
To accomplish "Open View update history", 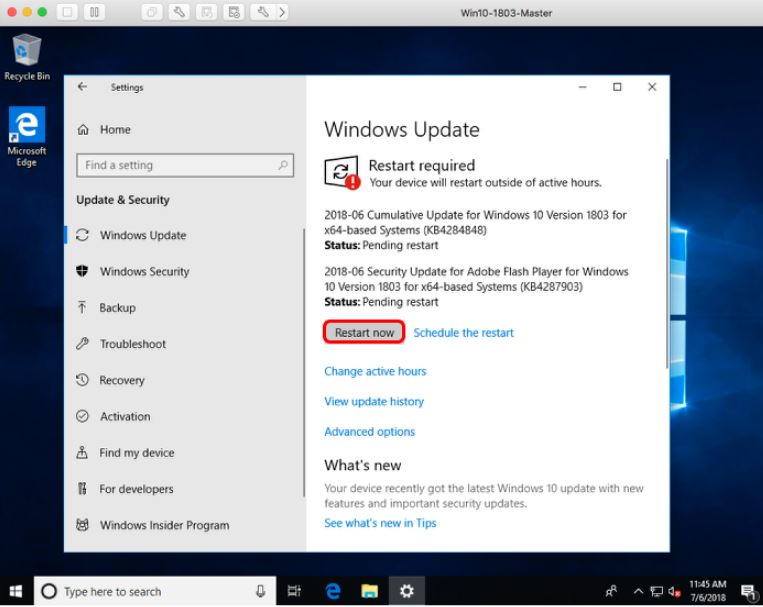I will coord(374,402).
